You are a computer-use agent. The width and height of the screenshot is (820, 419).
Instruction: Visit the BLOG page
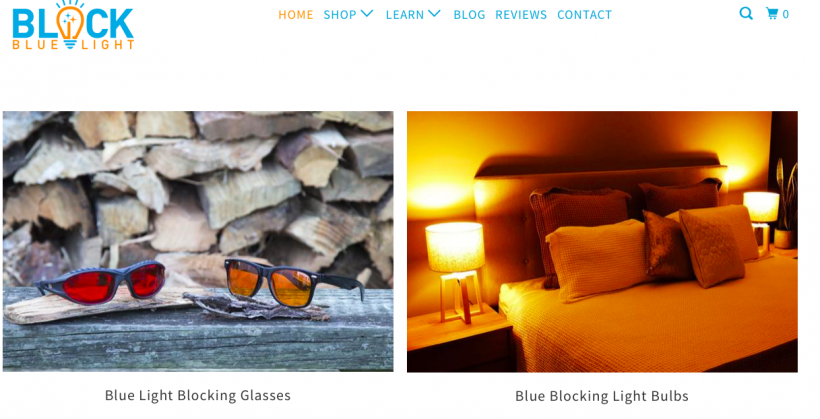469,15
